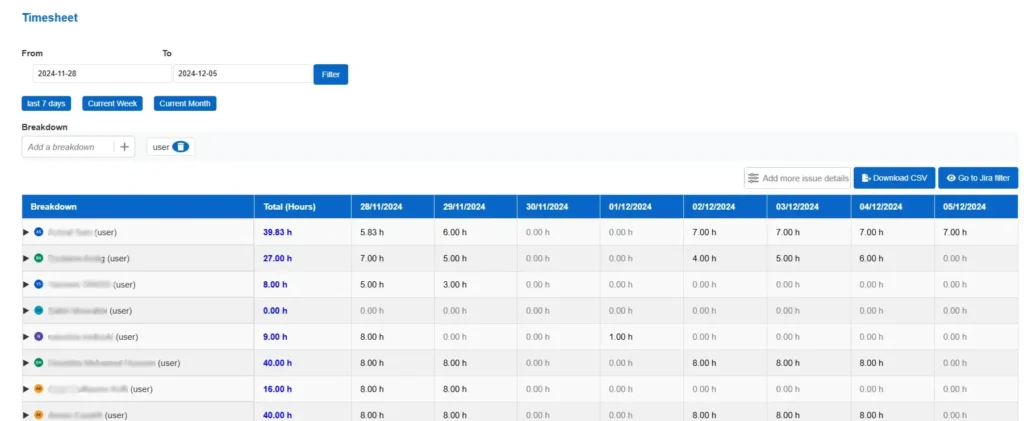Screen dimensions: 1024x421
Task: Click the avatar in the 16.00 h row
Action: [x=38, y=389]
